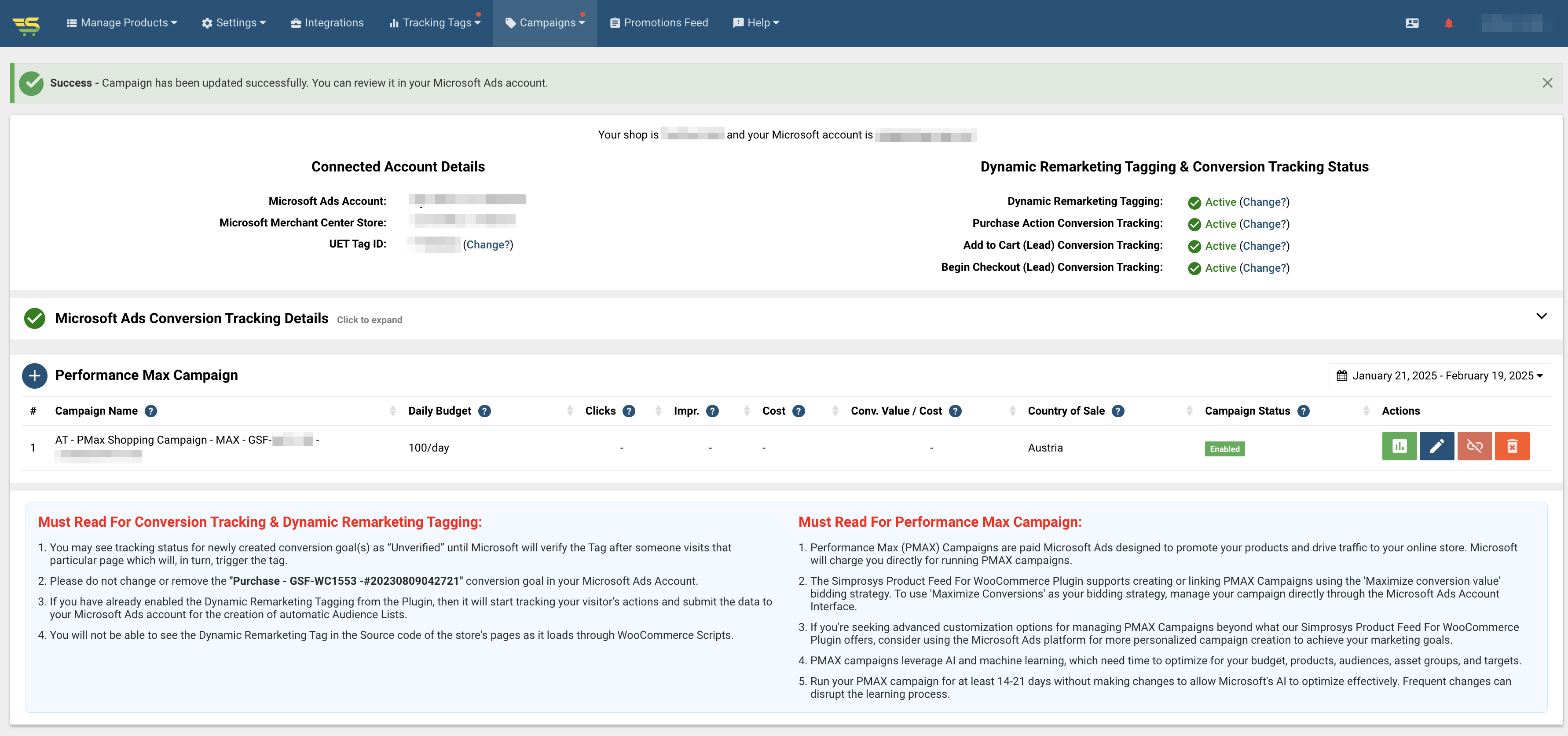Open the date range picker January 21 - February 19
This screenshot has height=736, width=1568.
[x=1440, y=376]
